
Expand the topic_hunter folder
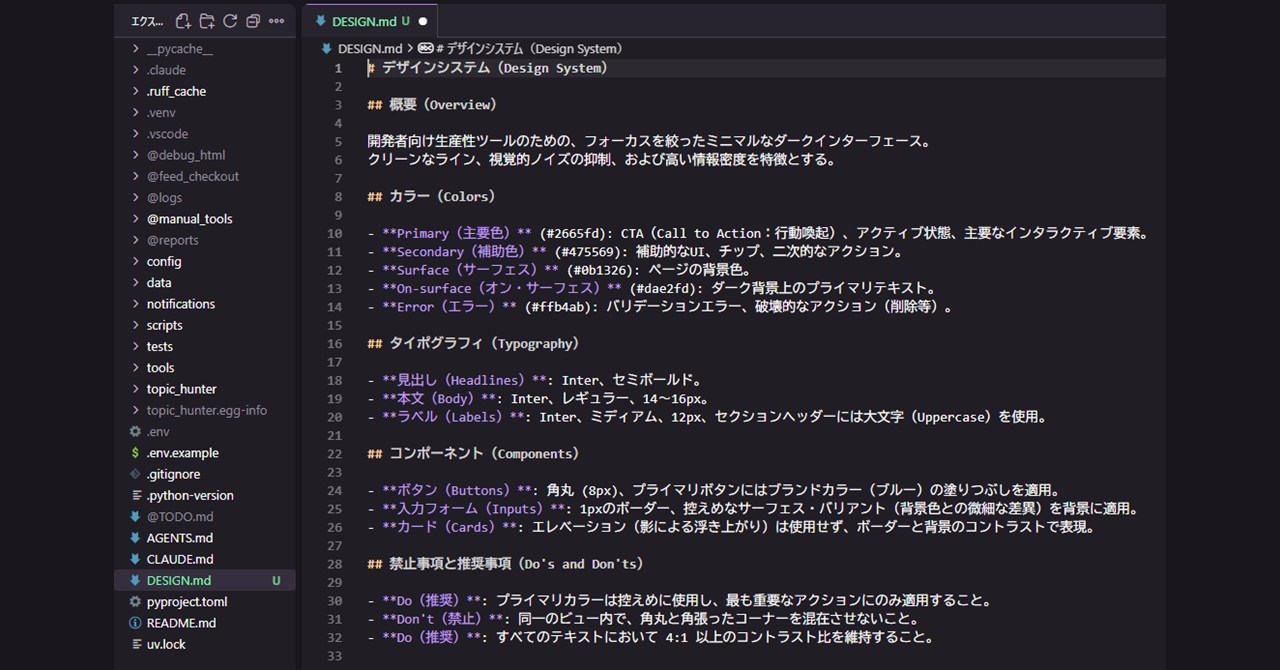(136, 389)
